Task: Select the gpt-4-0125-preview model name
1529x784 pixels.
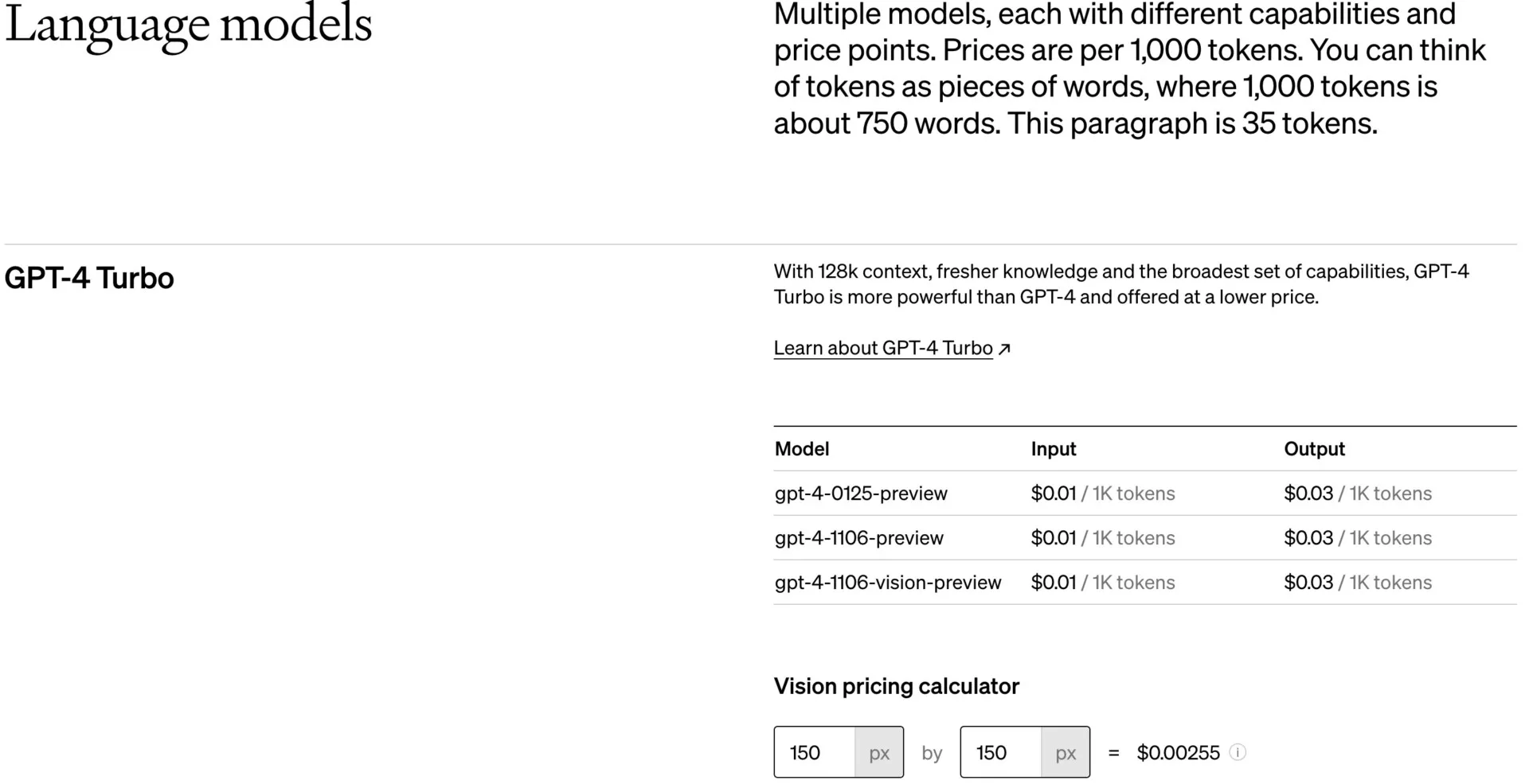Action: (x=861, y=493)
